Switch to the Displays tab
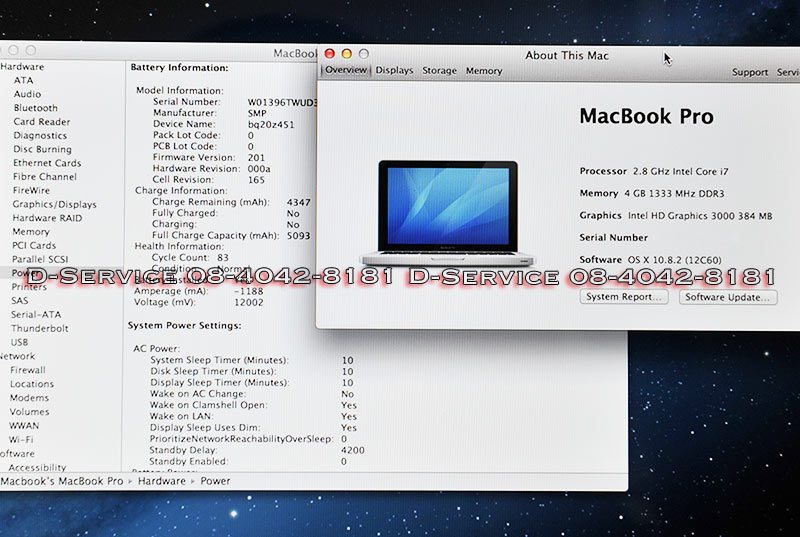Screen dimensions: 800x537 (x=394, y=70)
